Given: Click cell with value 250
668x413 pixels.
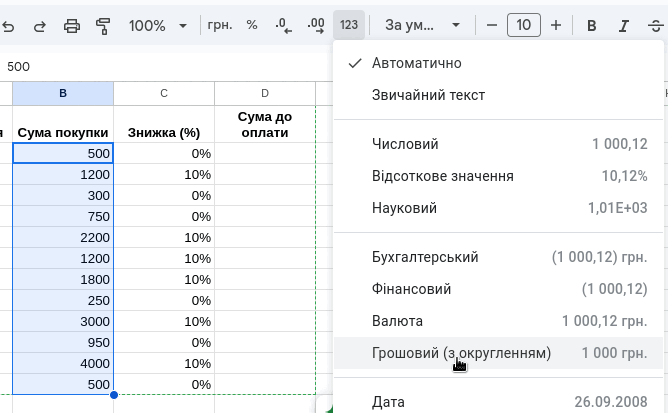Looking at the screenshot, I should pos(63,300).
